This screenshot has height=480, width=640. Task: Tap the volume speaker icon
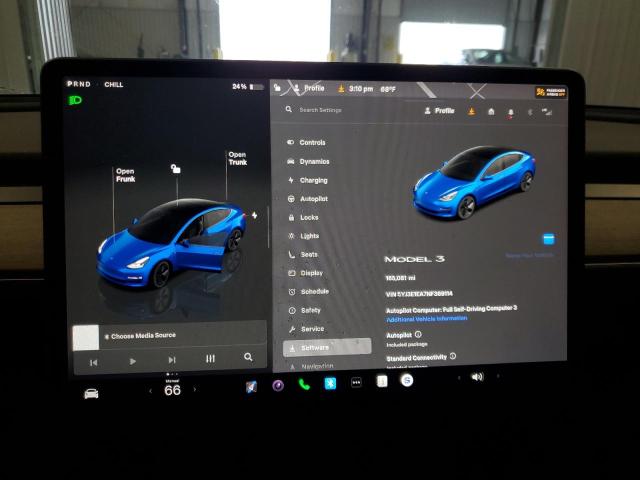(477, 377)
